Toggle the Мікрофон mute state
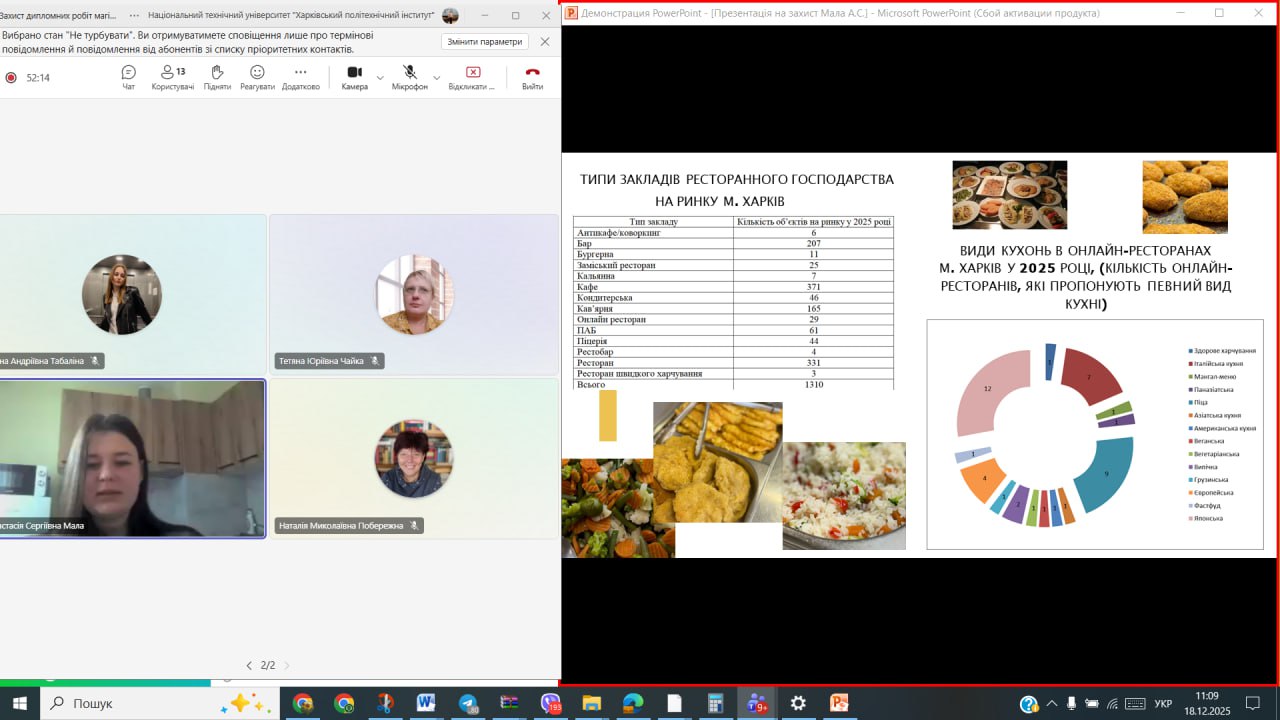Image resolution: width=1280 pixels, height=720 pixels. tap(409, 77)
